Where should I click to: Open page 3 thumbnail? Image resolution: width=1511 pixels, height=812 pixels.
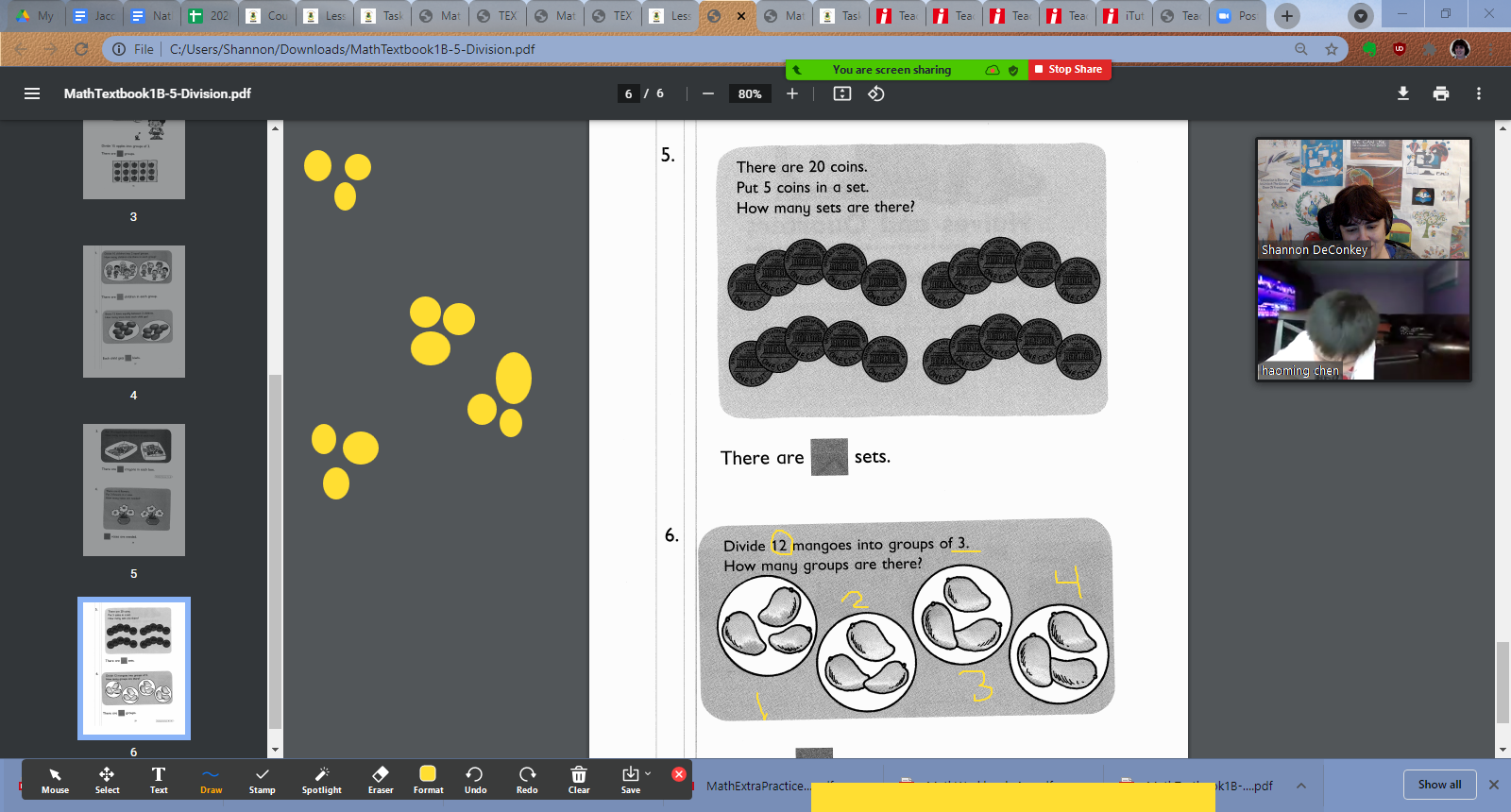[134, 160]
